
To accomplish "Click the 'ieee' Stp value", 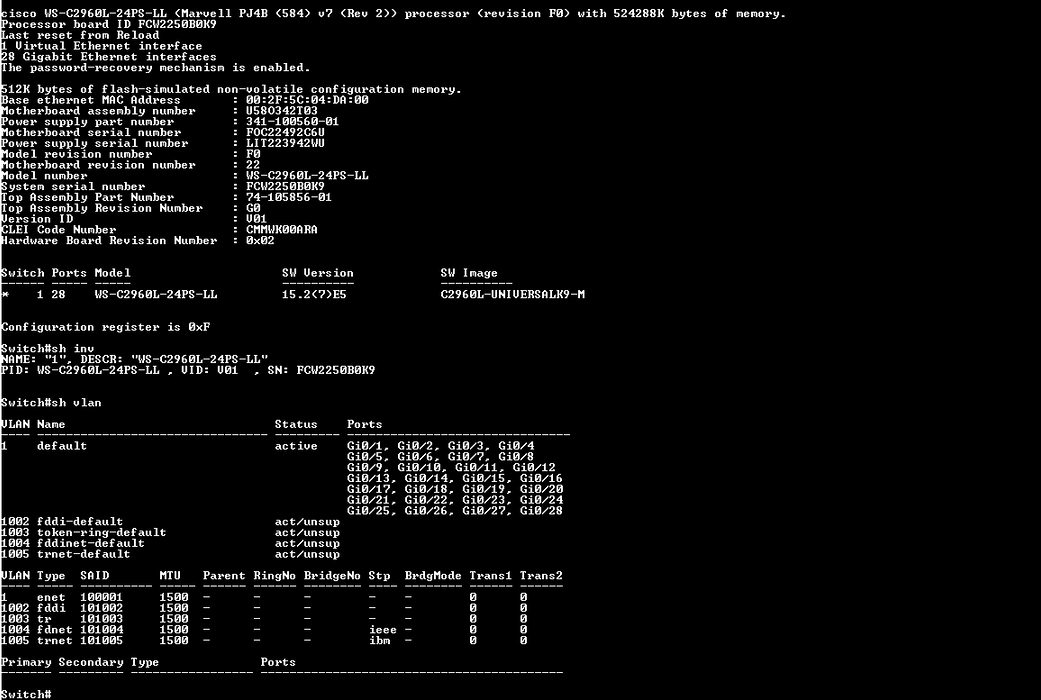I will click(383, 630).
